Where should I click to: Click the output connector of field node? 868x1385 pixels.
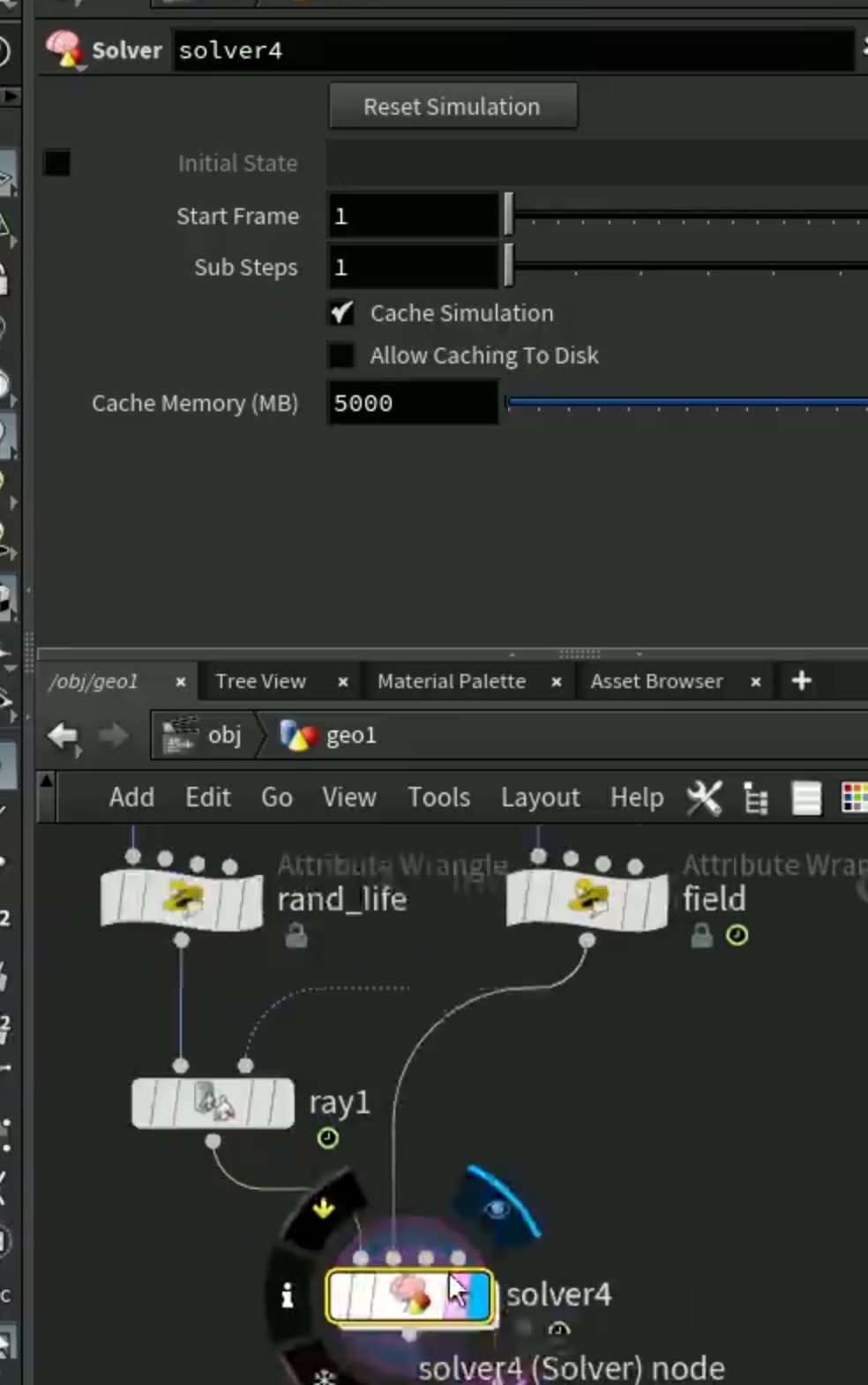587,940
